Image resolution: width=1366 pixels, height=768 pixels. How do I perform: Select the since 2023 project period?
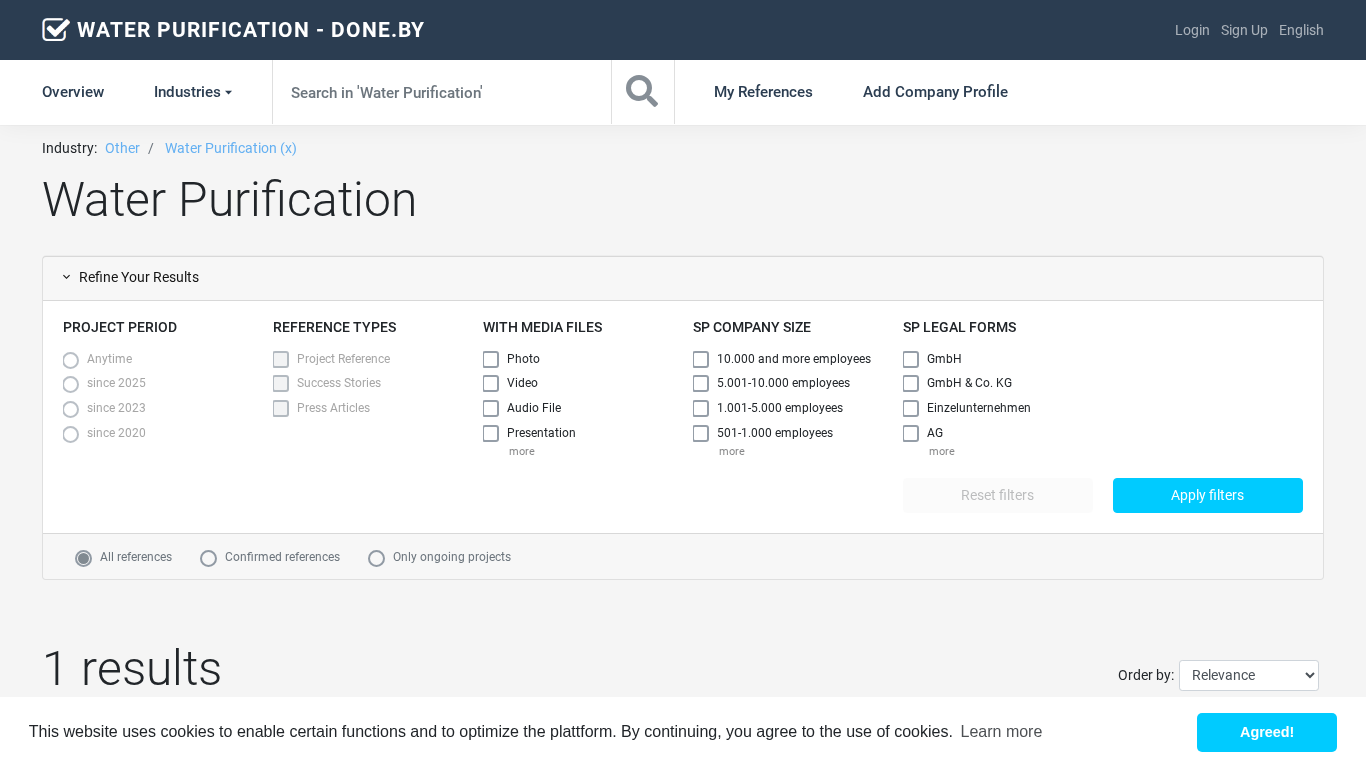coord(71,409)
